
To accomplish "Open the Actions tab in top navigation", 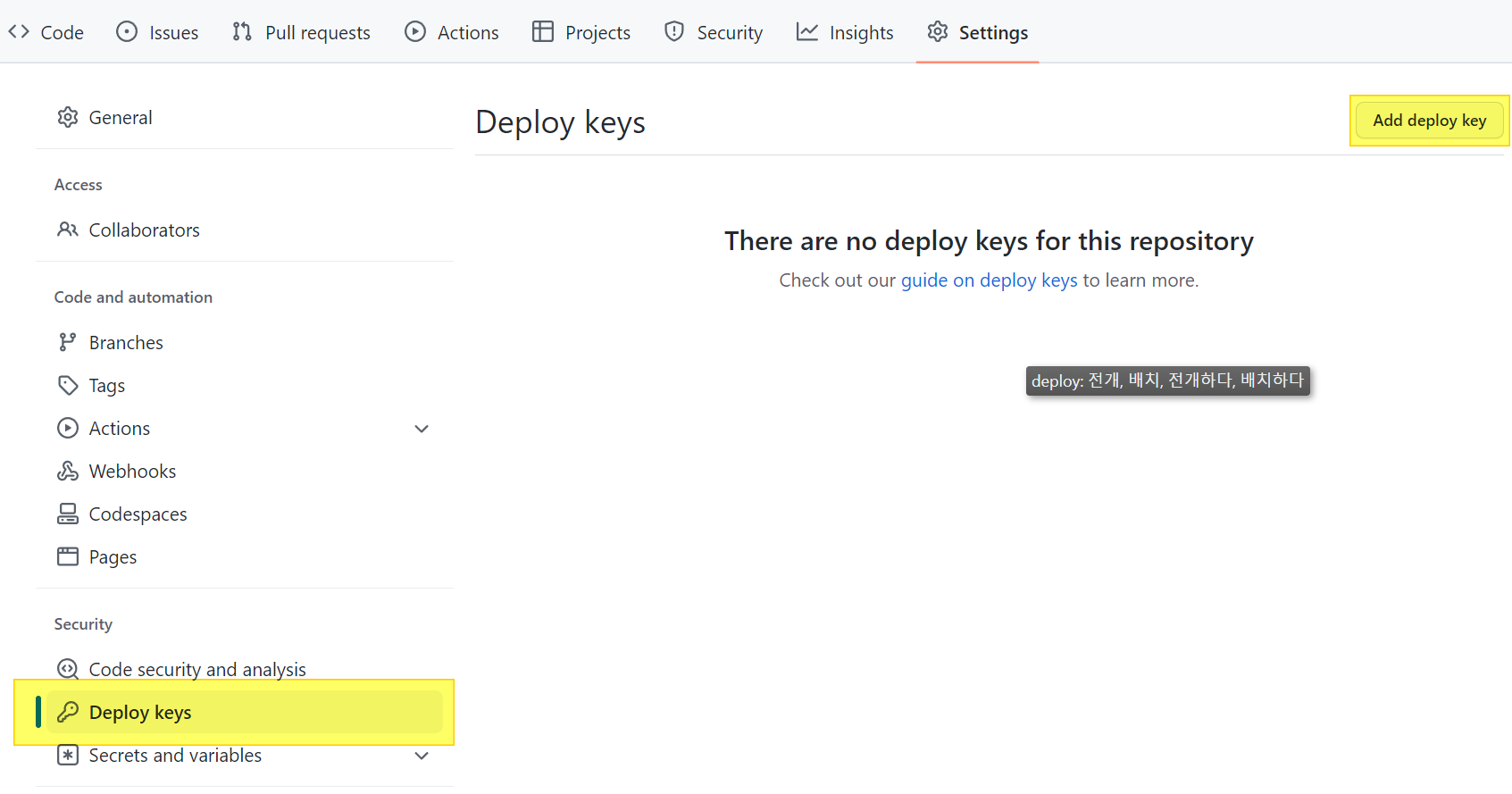I will [x=452, y=33].
